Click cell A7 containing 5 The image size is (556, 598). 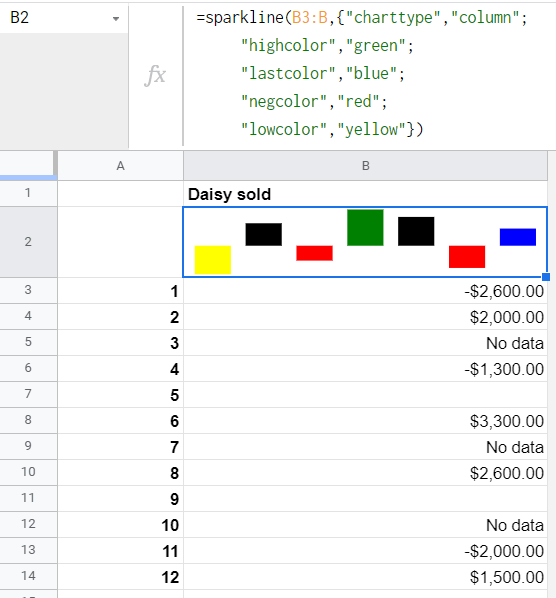pyautogui.click(x=121, y=395)
